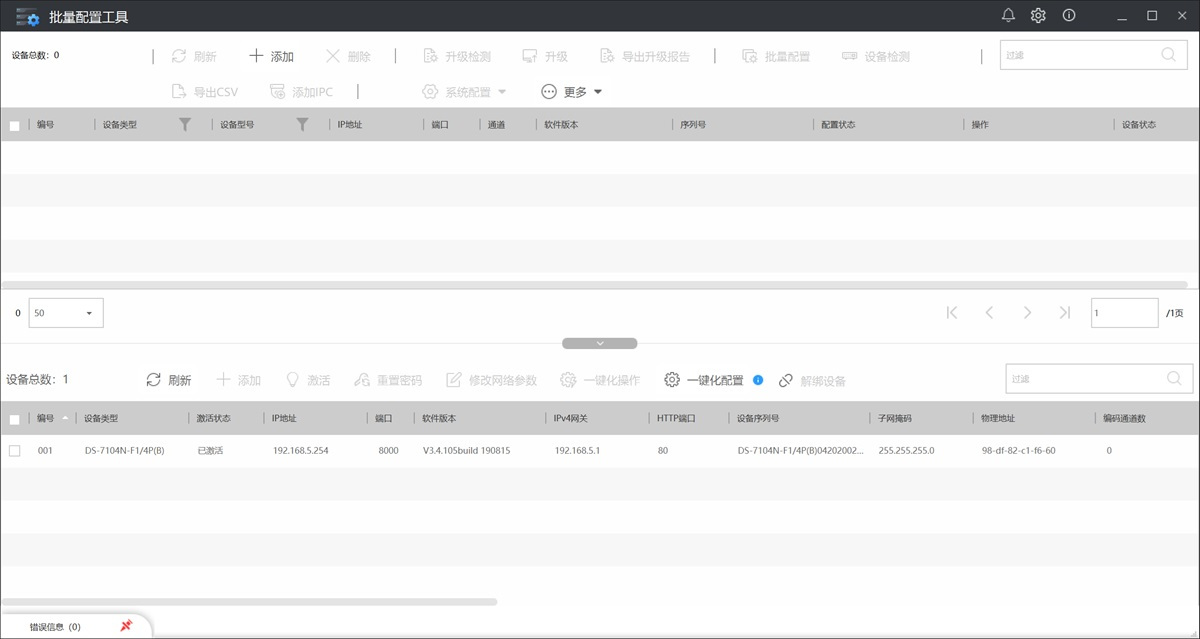Screen dimensions: 1200x639
Task: Open the 更多 dropdown menu
Action: pos(573,92)
